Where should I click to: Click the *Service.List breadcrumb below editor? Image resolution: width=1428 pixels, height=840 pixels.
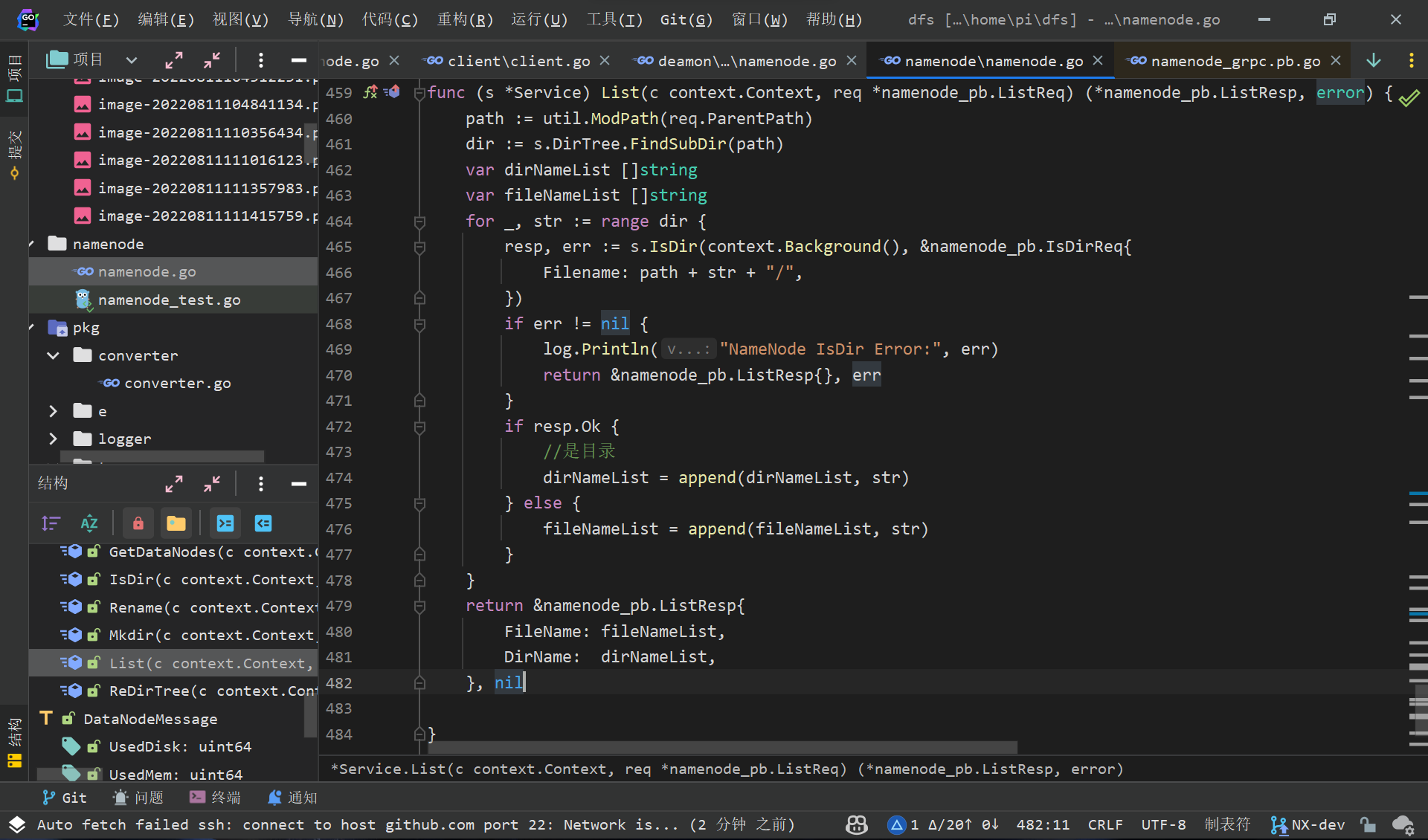727,769
